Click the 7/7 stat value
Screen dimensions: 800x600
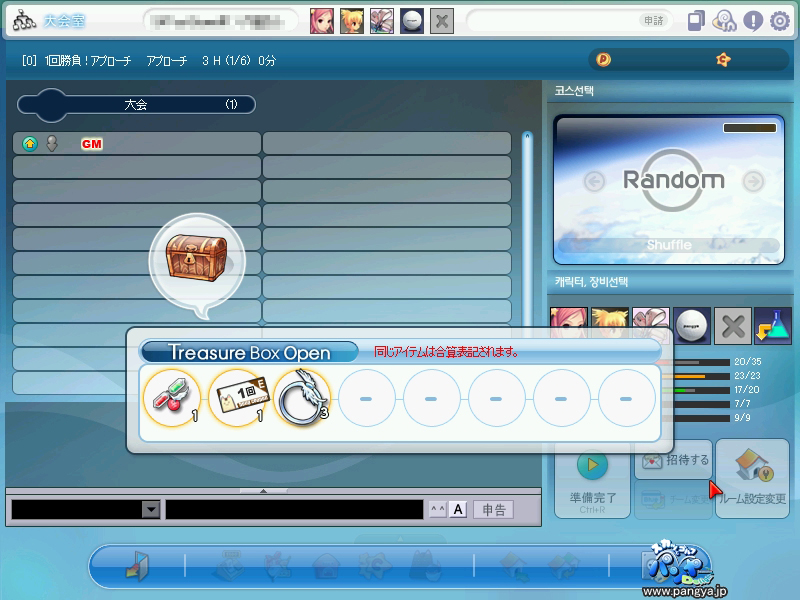(742, 404)
